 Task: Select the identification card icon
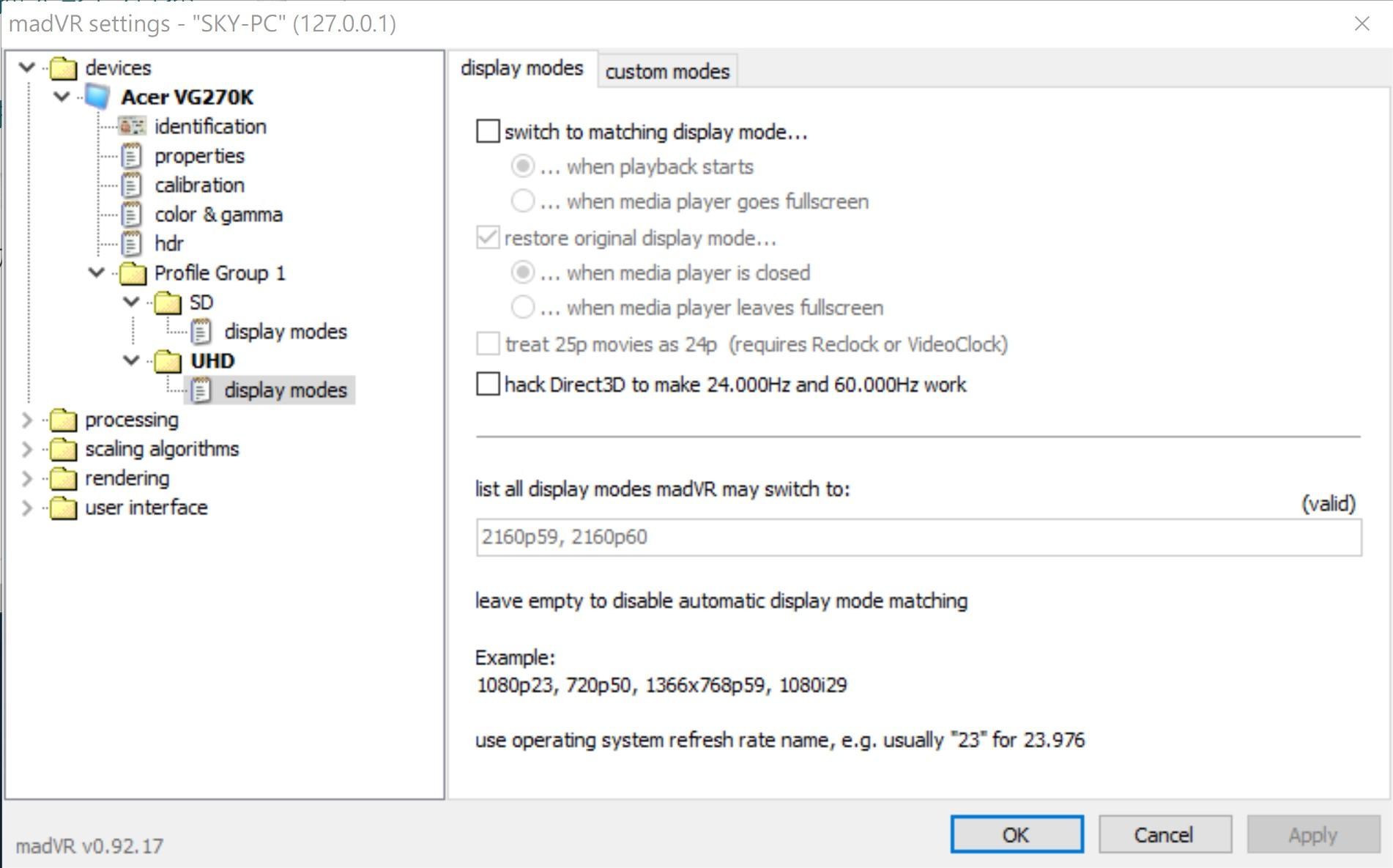[132, 126]
